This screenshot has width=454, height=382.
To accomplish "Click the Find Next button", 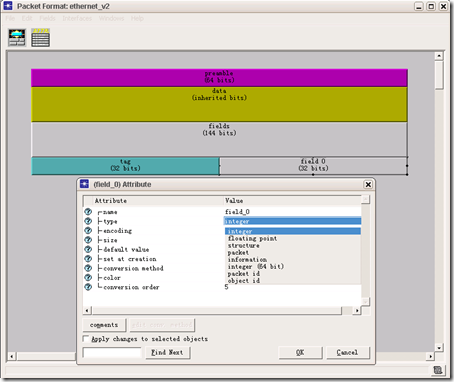I will point(167,352).
